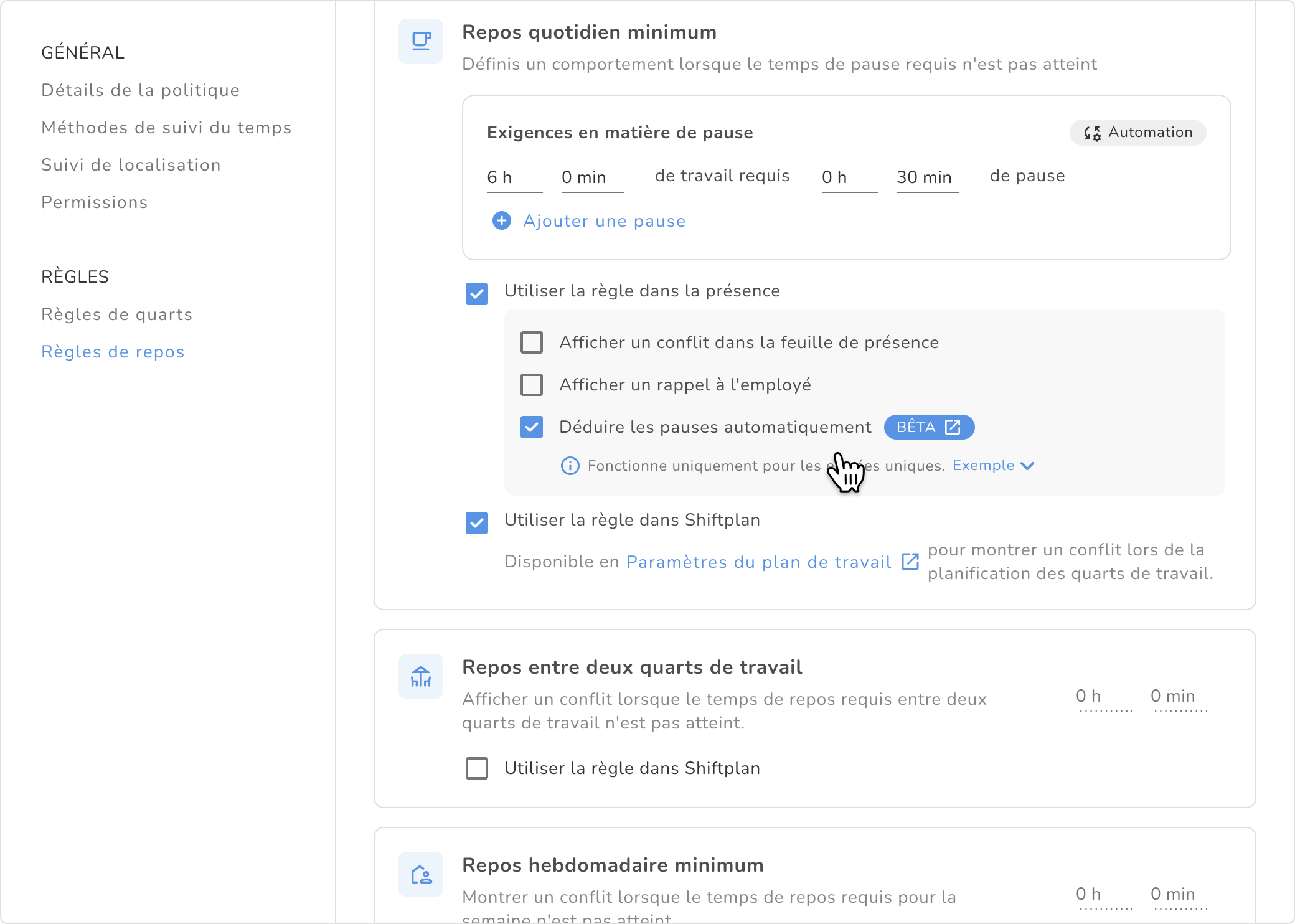Check Afficher un rappel à l'employé

532,385
